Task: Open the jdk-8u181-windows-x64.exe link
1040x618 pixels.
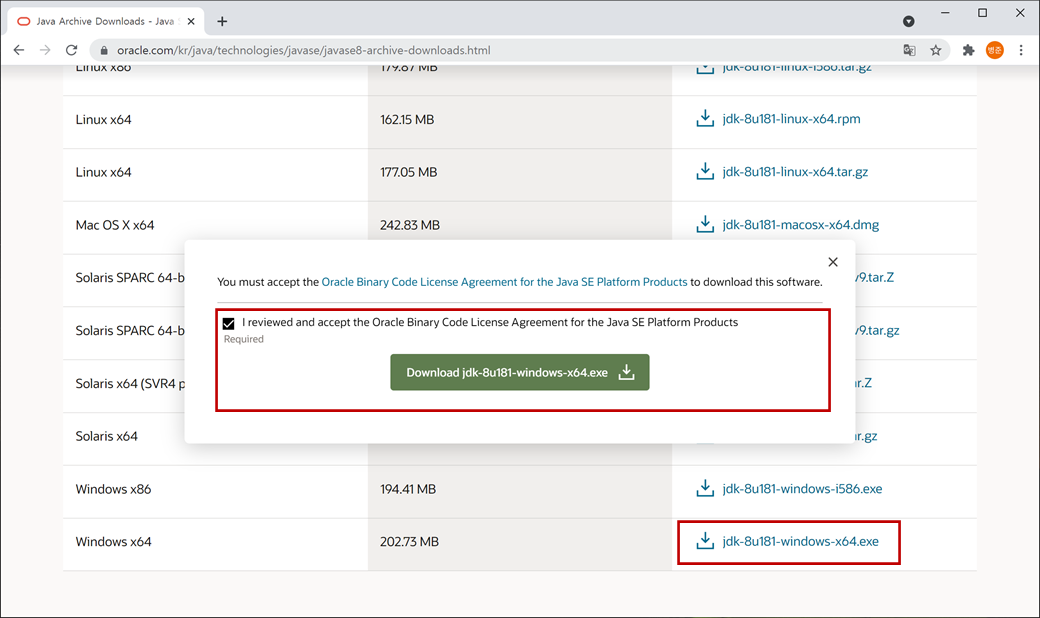Action: (x=801, y=542)
